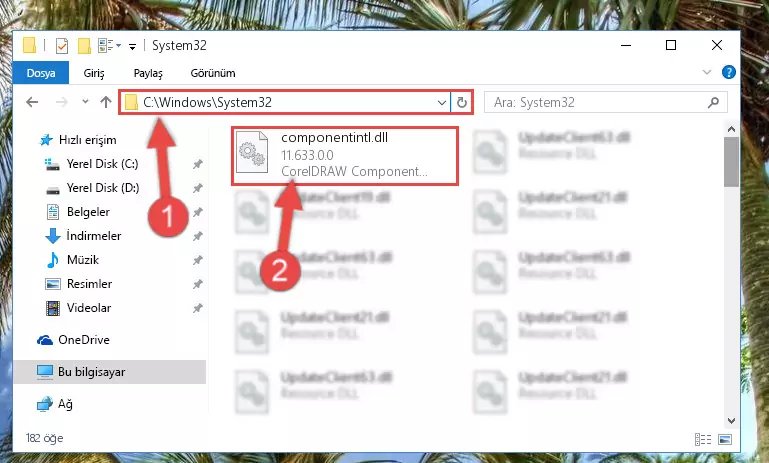Click pin icon next to Belgeler
The image size is (769, 463).
(x=197, y=212)
